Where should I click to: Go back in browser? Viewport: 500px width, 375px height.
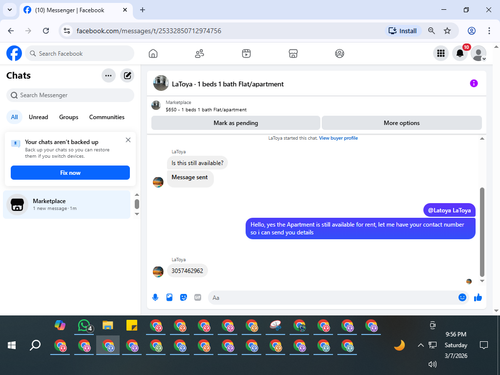coord(11,31)
